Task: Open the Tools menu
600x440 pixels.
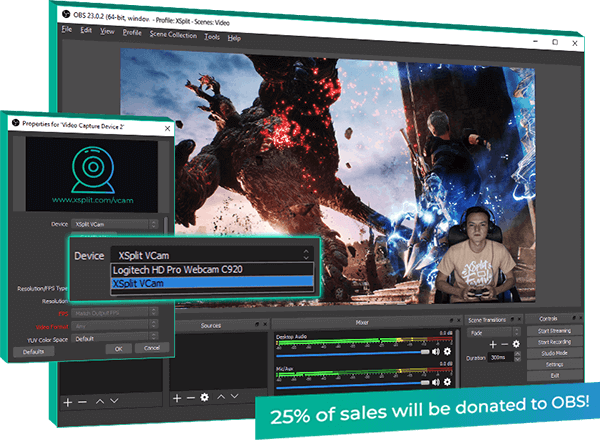Action: pos(212,37)
